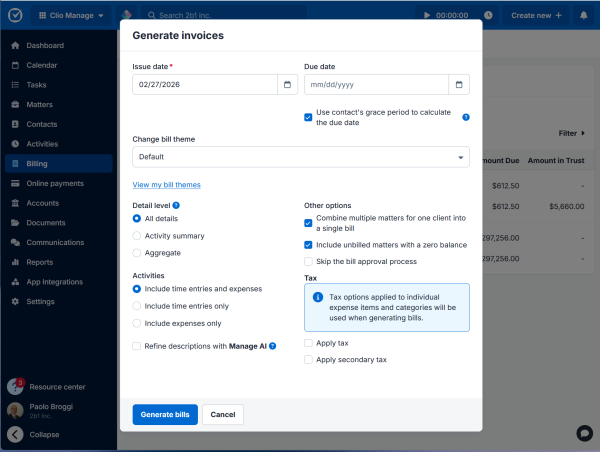Click Amount in Trust column header
Screen dimensions: 600x452
tap(556, 161)
